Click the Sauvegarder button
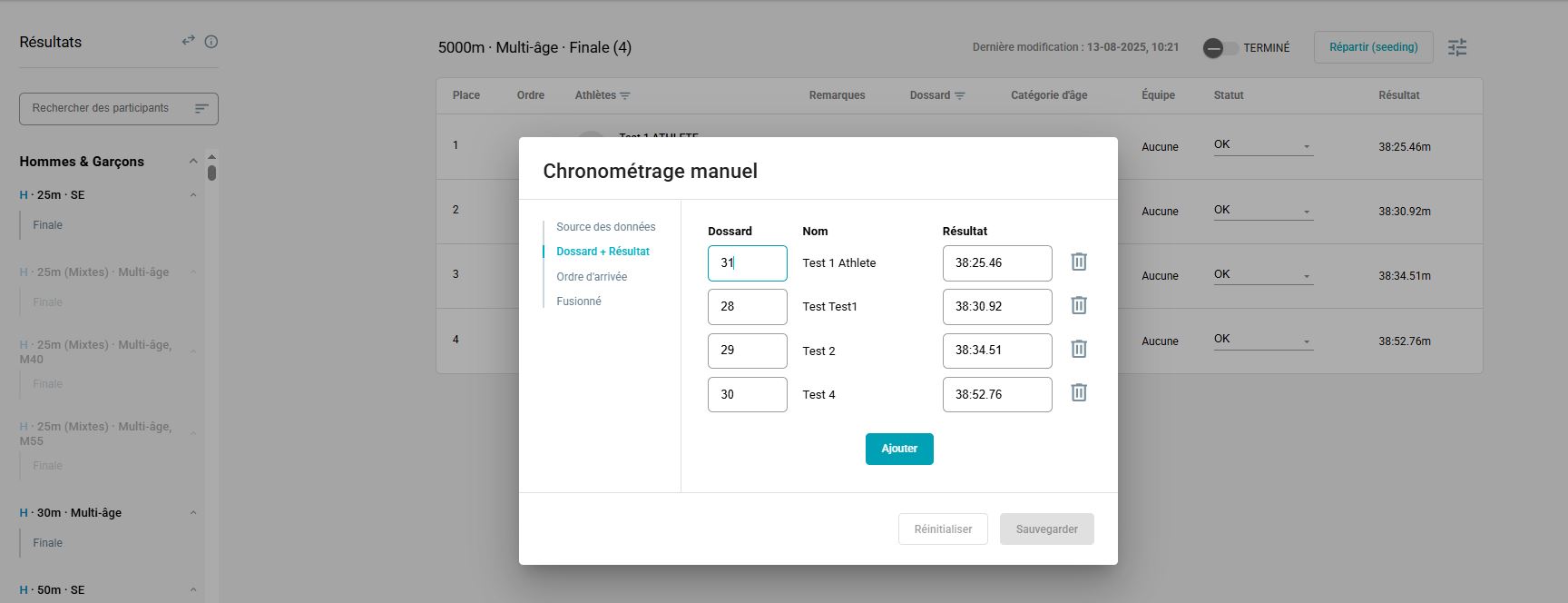Viewport: 1568px width, 603px height. 1047,529
